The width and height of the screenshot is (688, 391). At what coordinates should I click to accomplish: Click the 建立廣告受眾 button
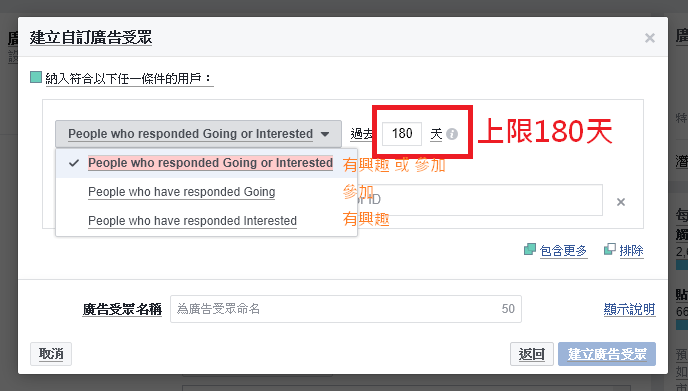607,354
